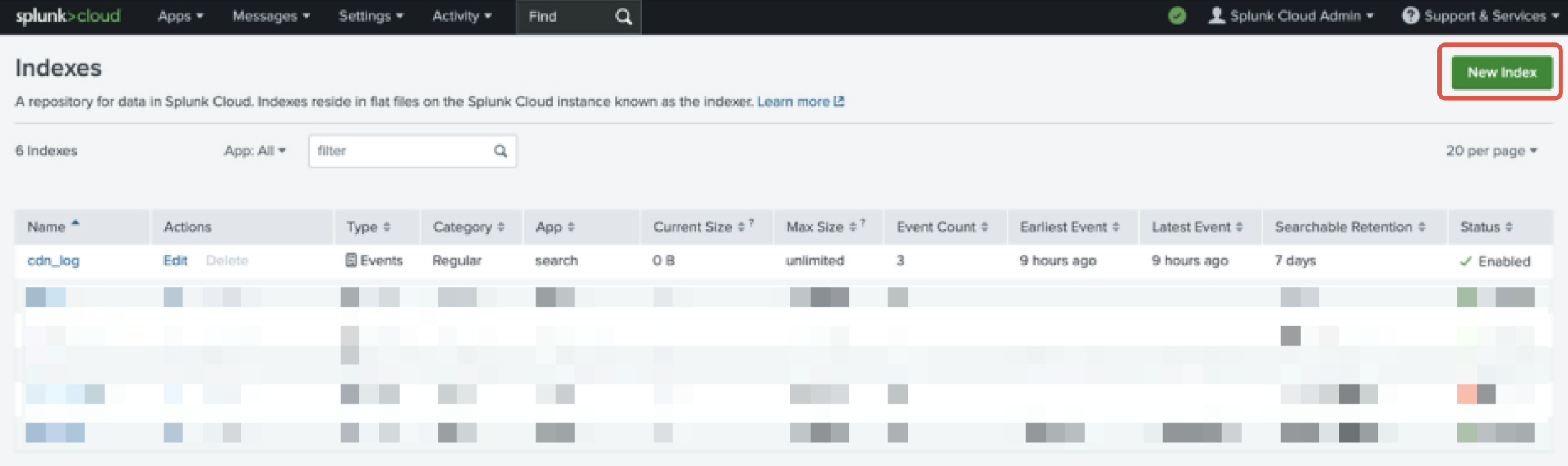This screenshot has height=466, width=1568.
Task: Sort by Name column arrow icon
Action: pos(75,224)
